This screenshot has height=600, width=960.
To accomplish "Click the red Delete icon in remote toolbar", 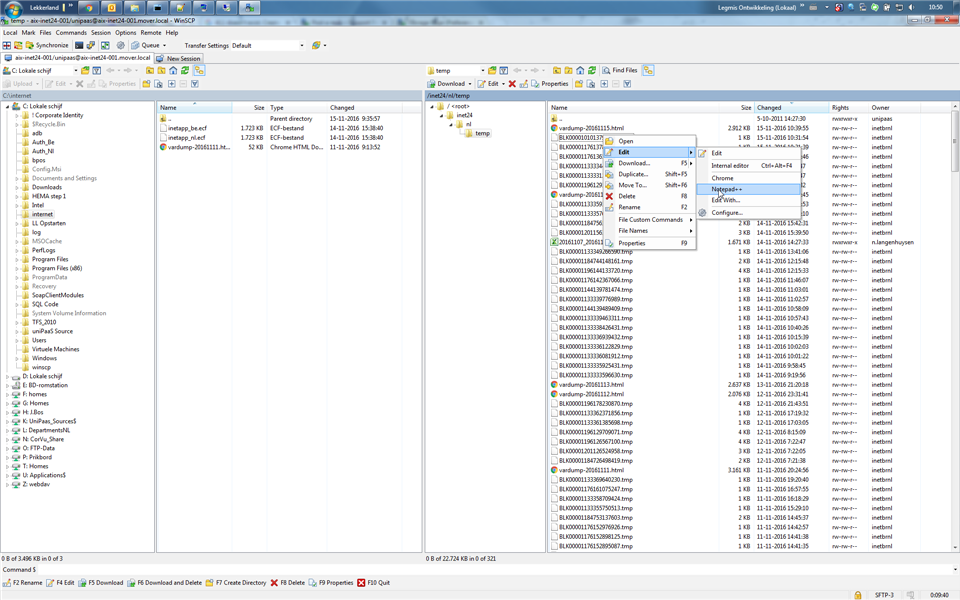I will (x=513, y=84).
